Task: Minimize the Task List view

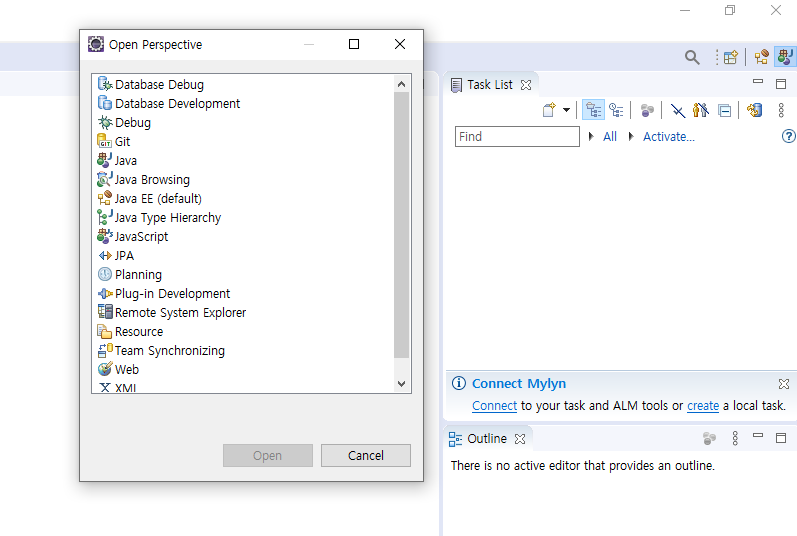Action: click(x=758, y=81)
